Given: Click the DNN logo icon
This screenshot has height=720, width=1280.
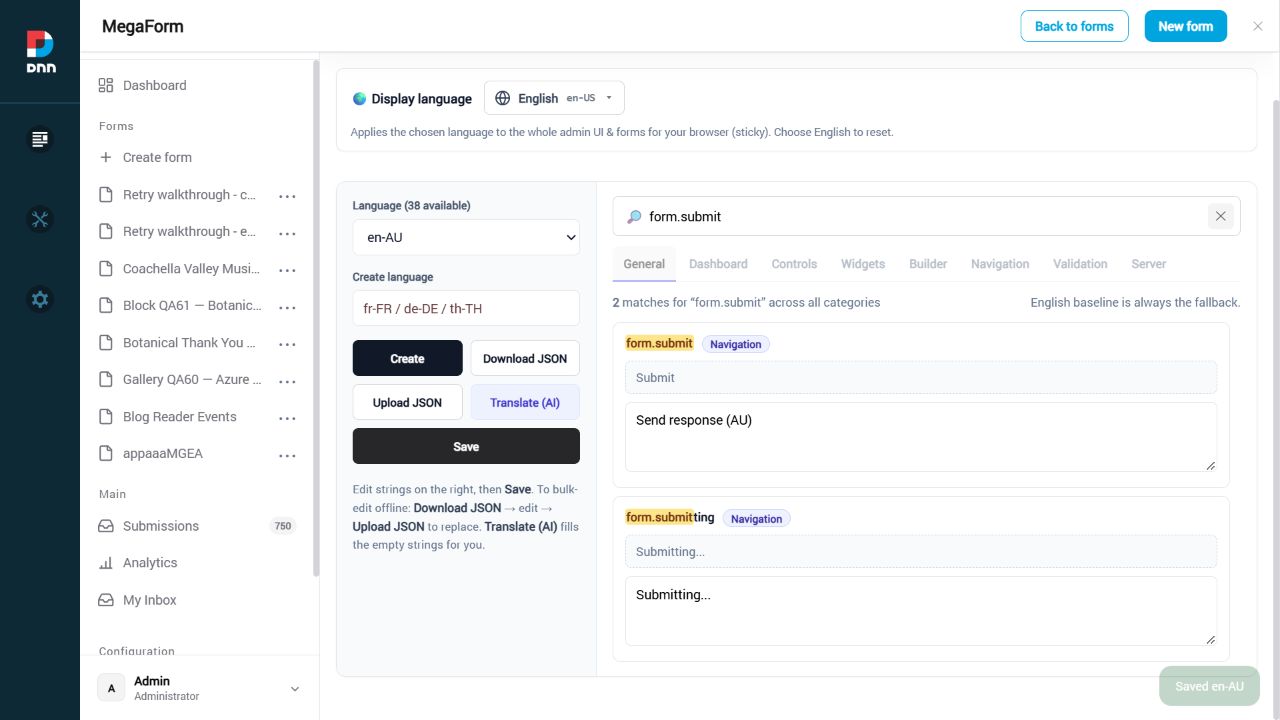Looking at the screenshot, I should (40, 51).
